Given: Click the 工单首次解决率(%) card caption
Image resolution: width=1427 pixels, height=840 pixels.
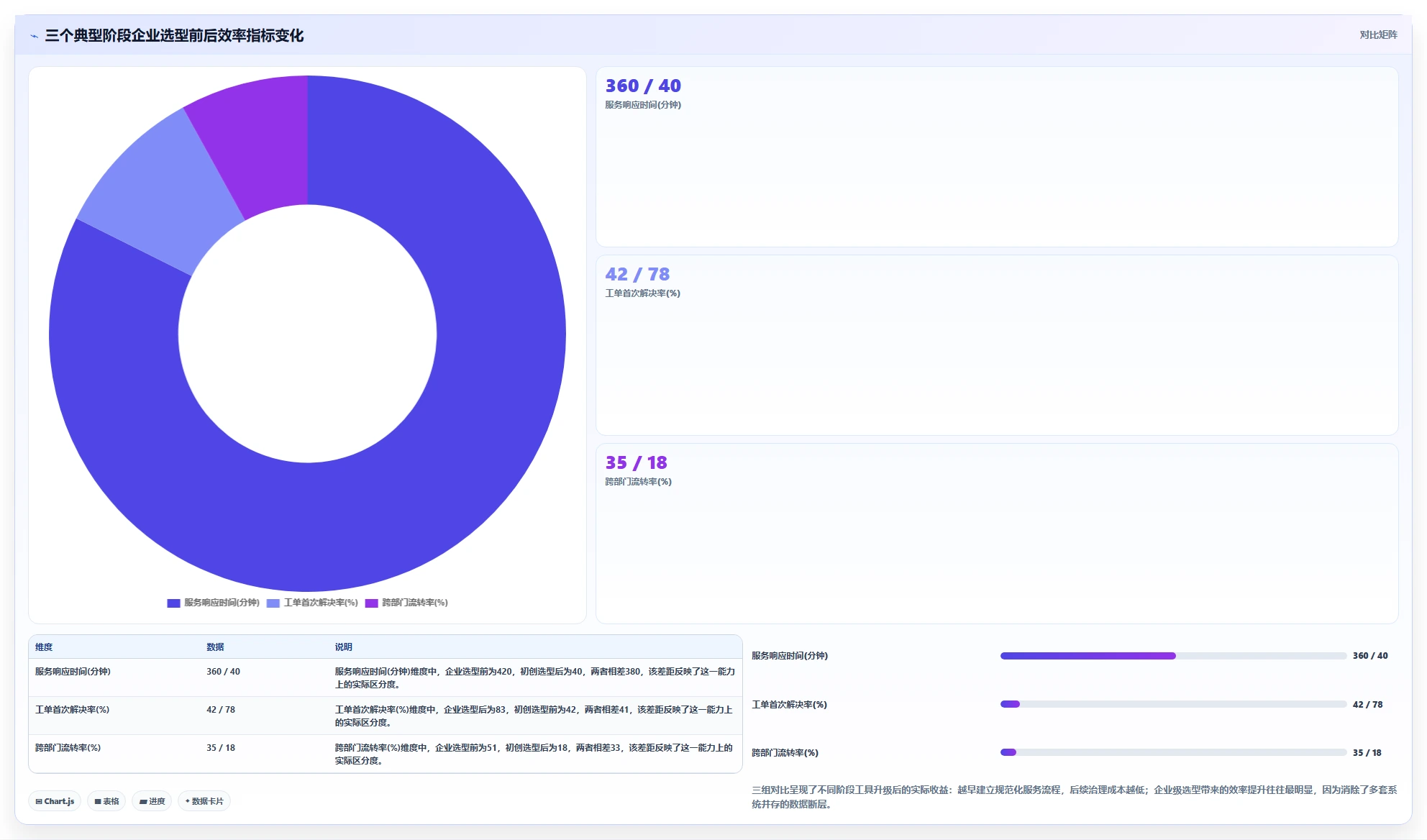Looking at the screenshot, I should pos(642,293).
